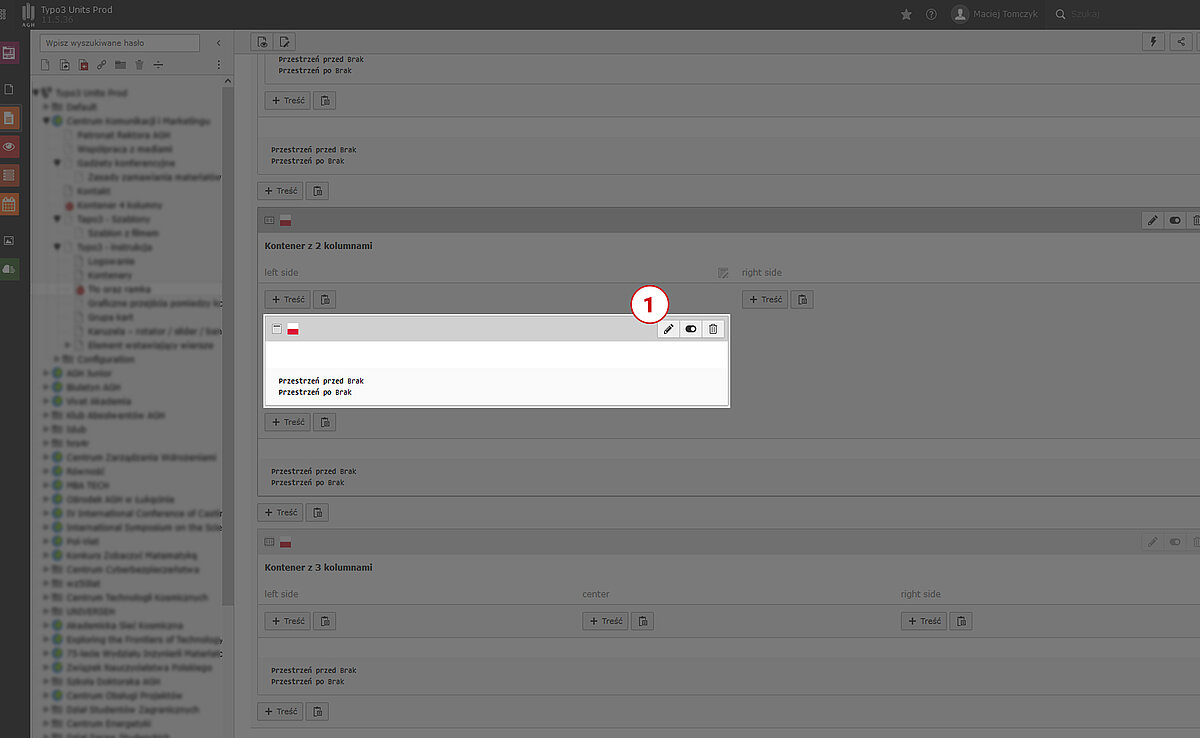
Task: Add content with Treść button in right side column
Action: point(765,299)
